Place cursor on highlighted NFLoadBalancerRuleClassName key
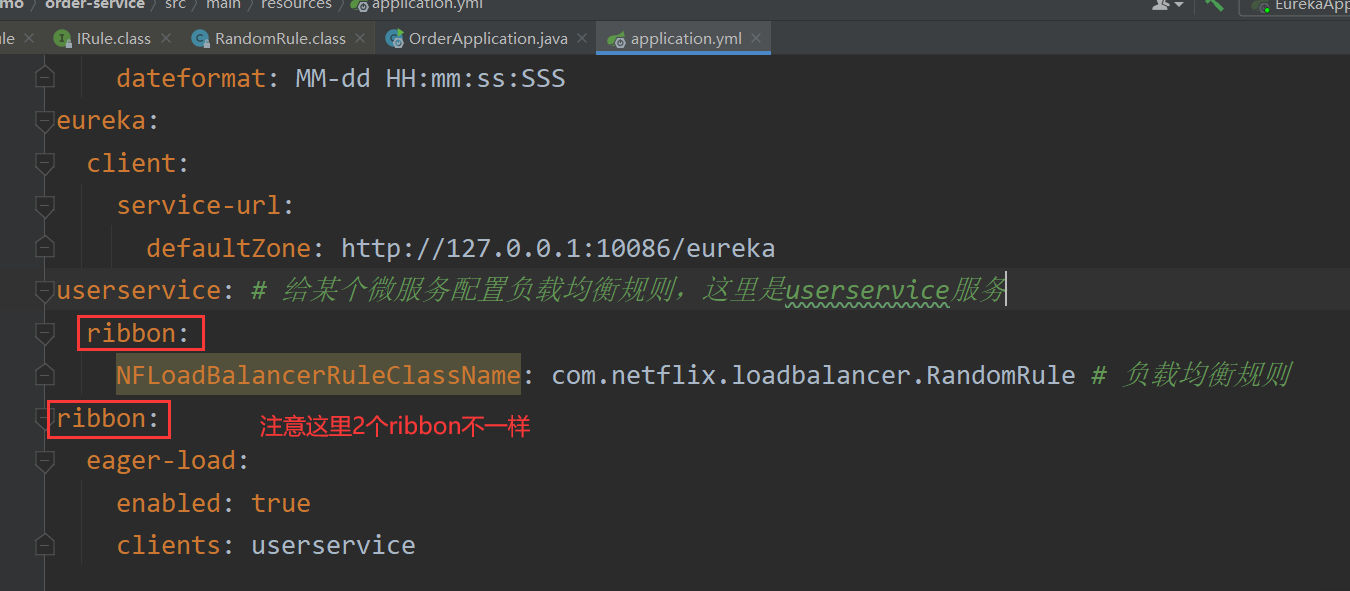Viewport: 1350px width, 591px height. click(x=318, y=375)
